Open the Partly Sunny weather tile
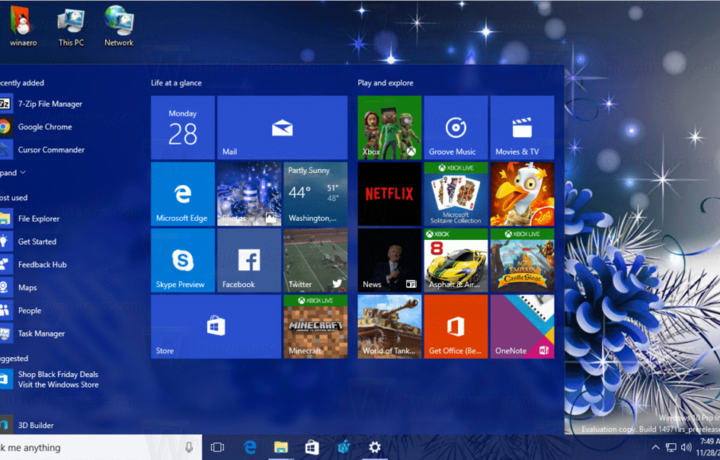This screenshot has width=720, height=460. click(315, 194)
